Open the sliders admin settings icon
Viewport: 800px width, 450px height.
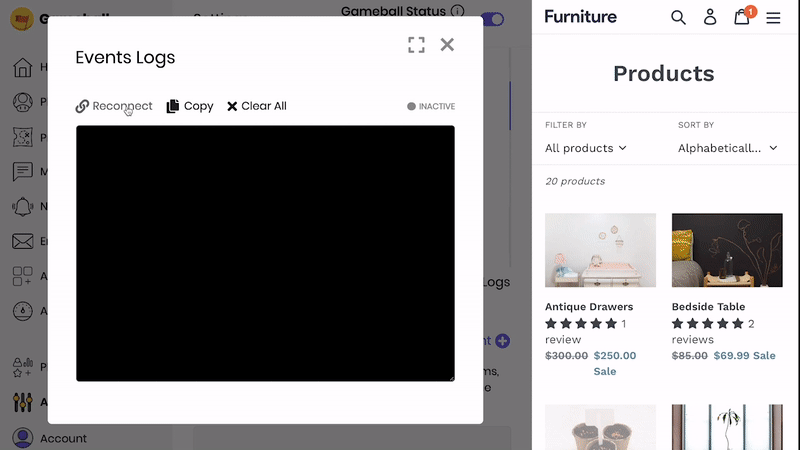pyautogui.click(x=22, y=402)
